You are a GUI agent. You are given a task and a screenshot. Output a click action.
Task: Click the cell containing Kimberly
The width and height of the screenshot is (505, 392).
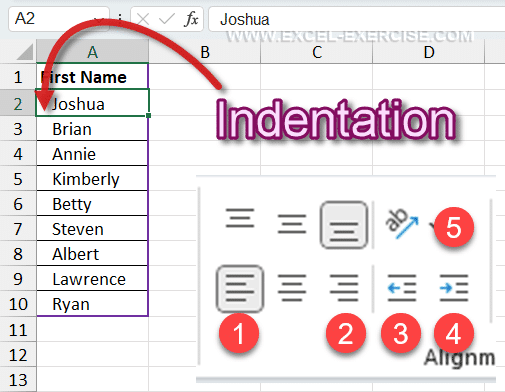pos(92,179)
